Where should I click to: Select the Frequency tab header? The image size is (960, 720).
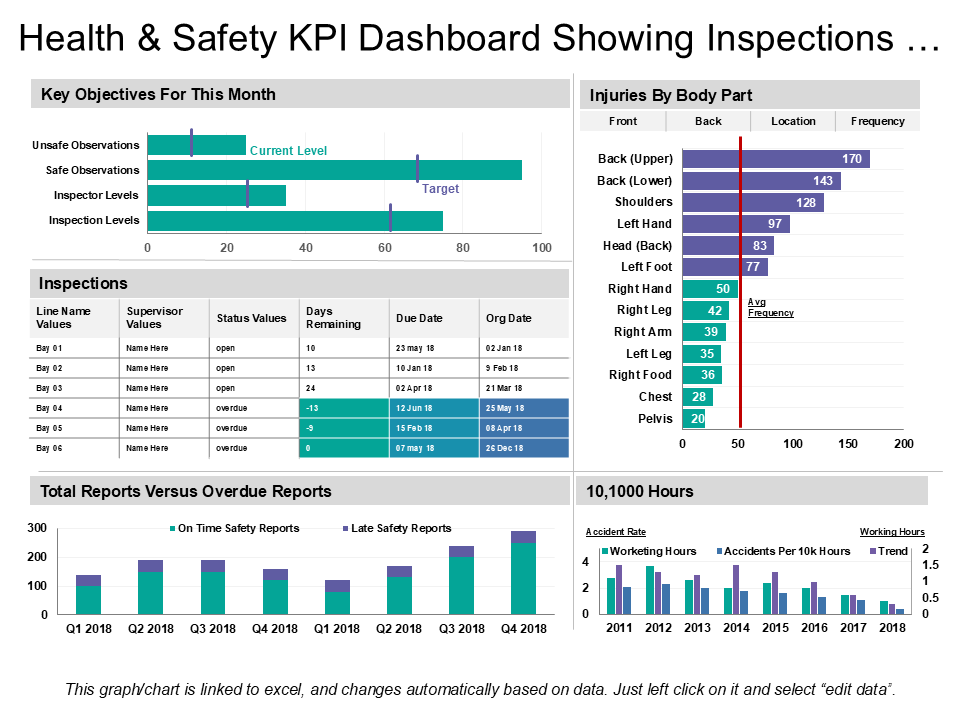tap(877, 121)
